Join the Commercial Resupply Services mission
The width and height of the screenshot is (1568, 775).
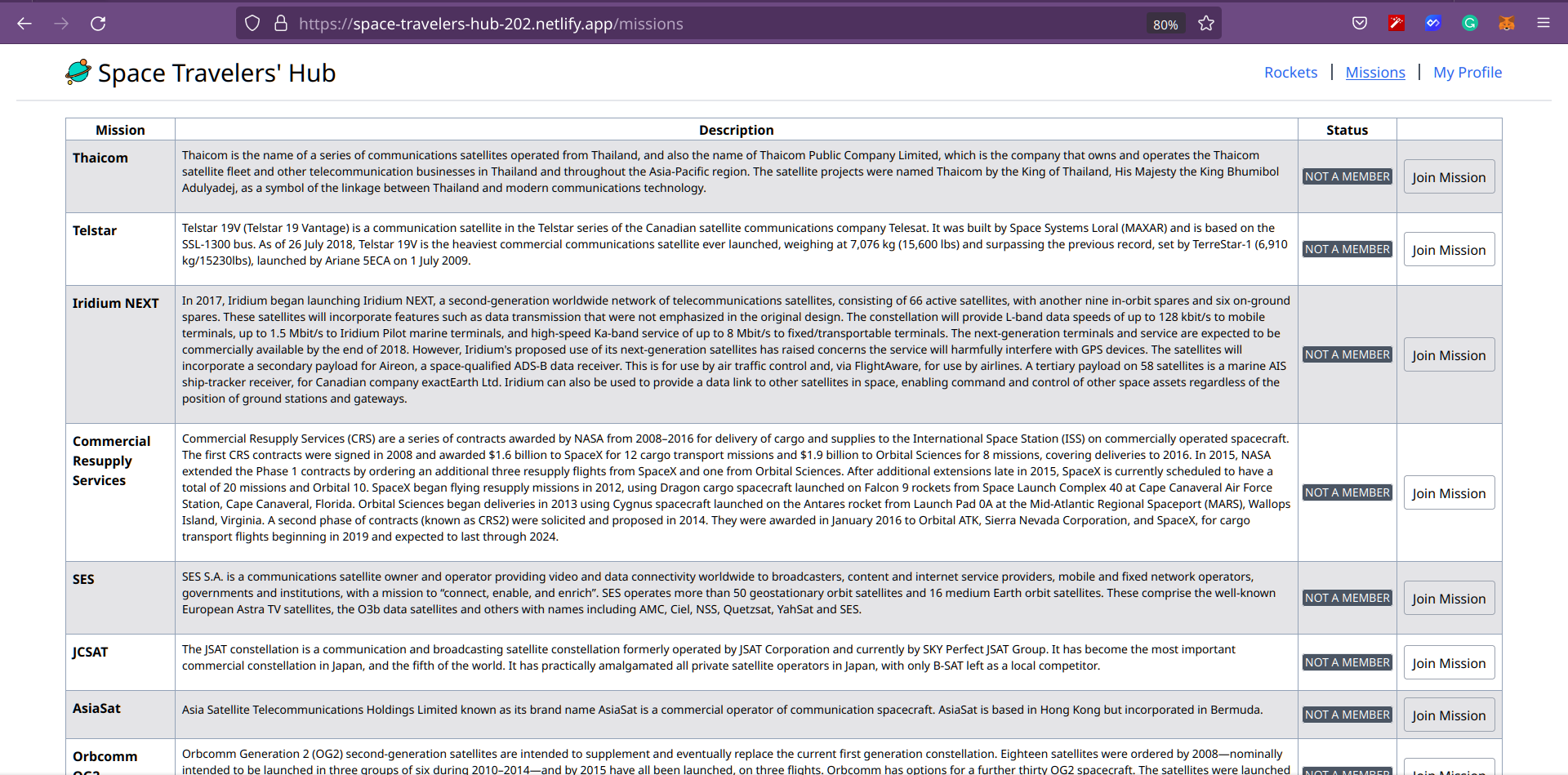click(x=1449, y=493)
